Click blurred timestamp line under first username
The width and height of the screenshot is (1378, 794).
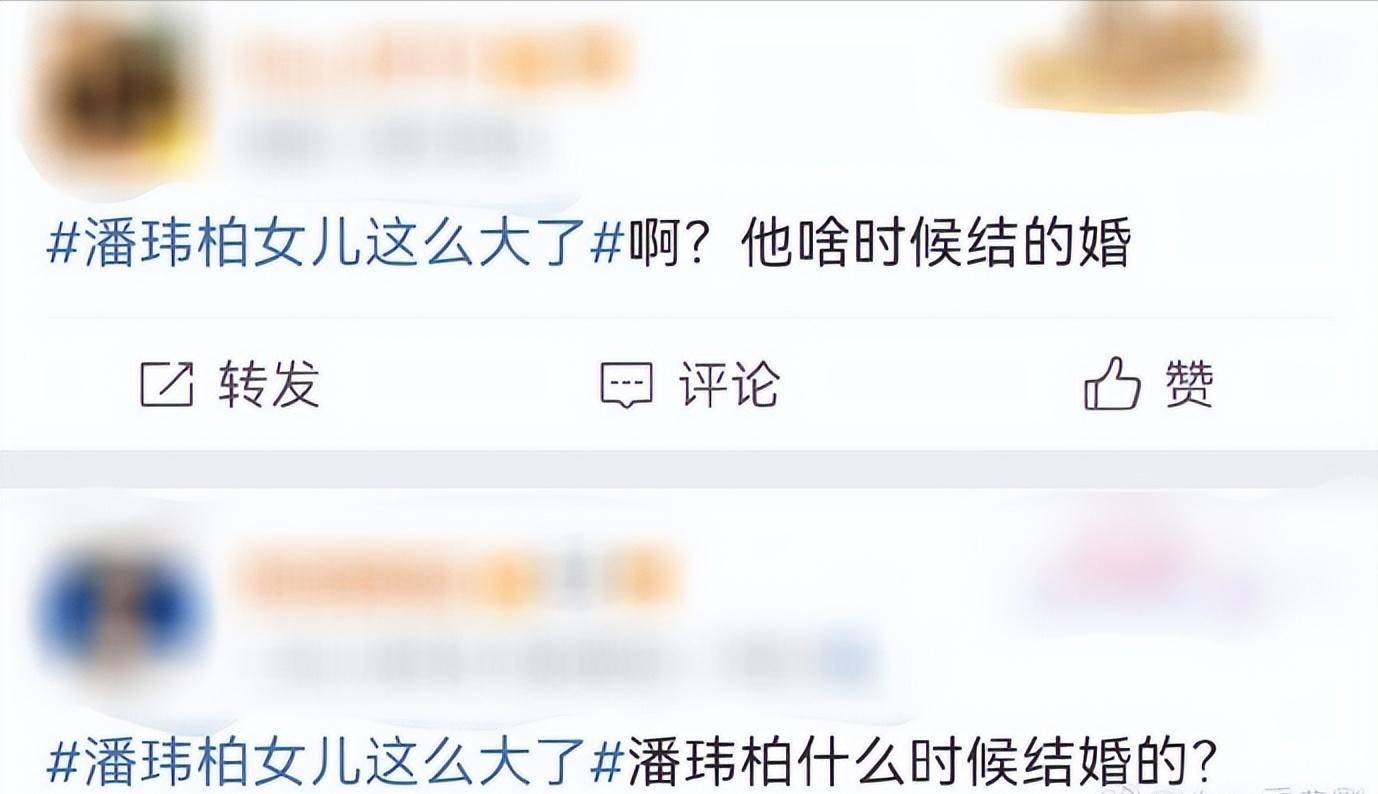tap(390, 142)
